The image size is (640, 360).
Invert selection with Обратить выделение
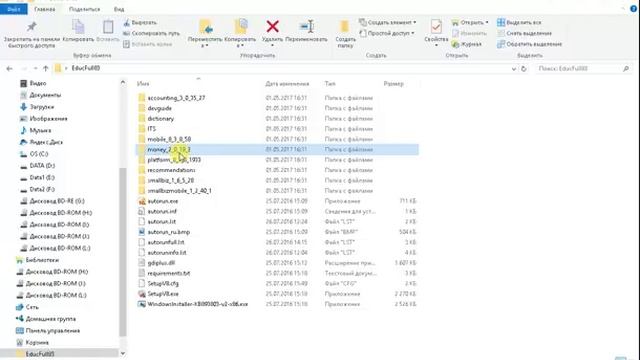pos(529,44)
